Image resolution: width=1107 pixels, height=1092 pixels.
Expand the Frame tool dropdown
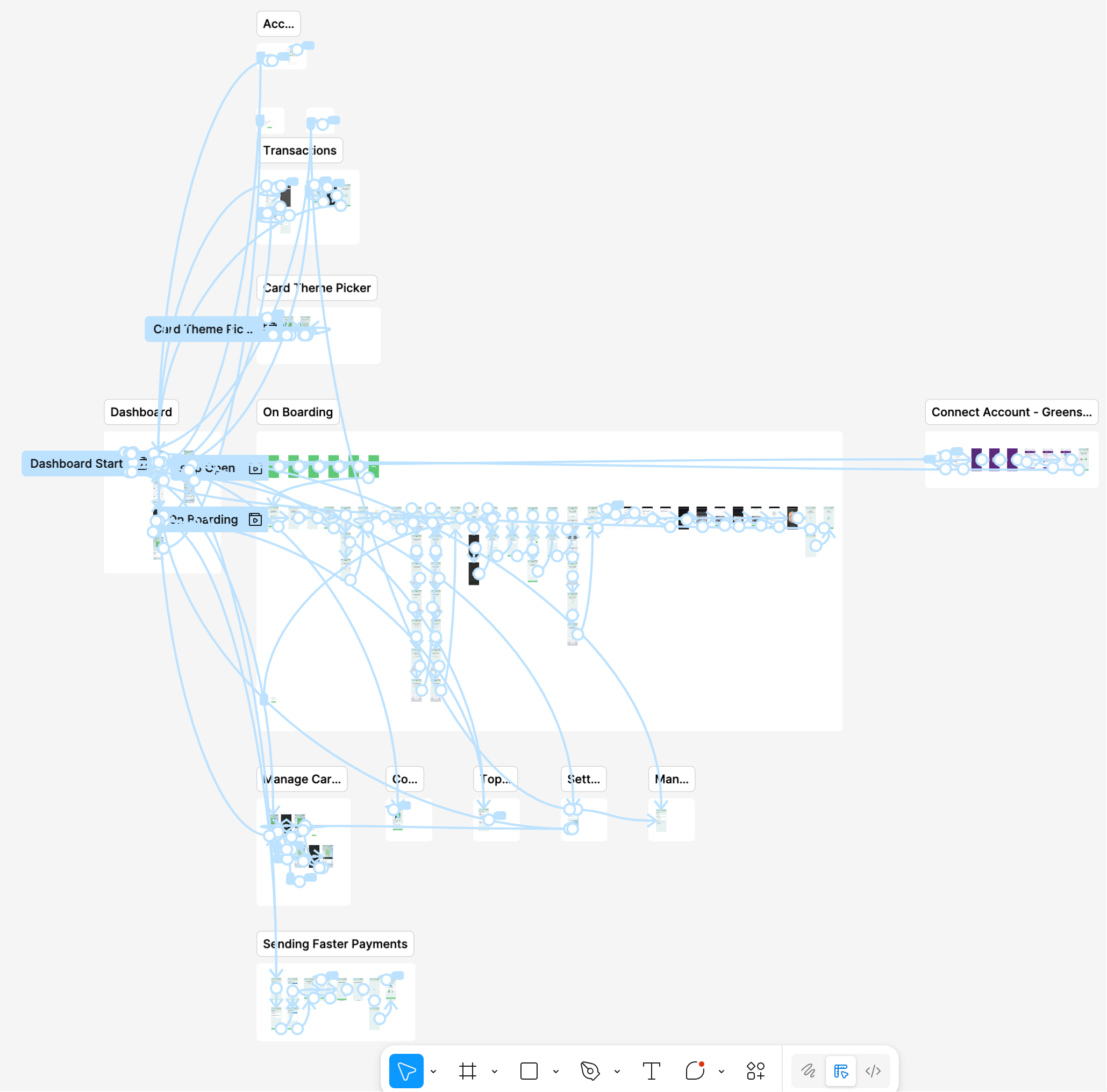(x=494, y=1070)
